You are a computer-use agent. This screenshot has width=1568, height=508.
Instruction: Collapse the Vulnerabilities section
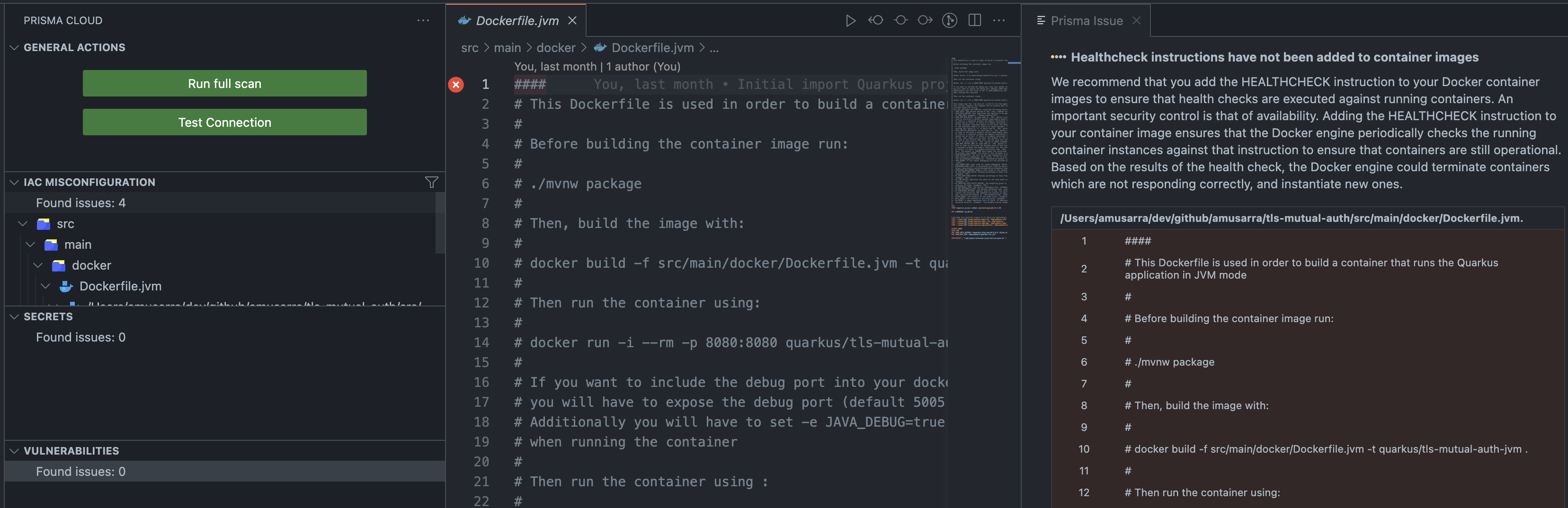click(15, 451)
